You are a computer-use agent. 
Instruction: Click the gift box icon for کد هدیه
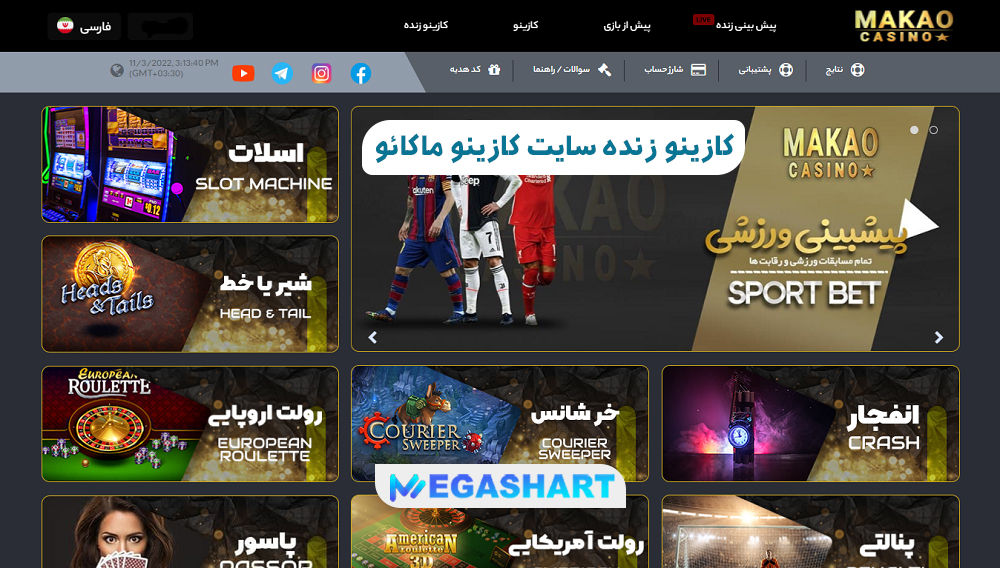494,69
